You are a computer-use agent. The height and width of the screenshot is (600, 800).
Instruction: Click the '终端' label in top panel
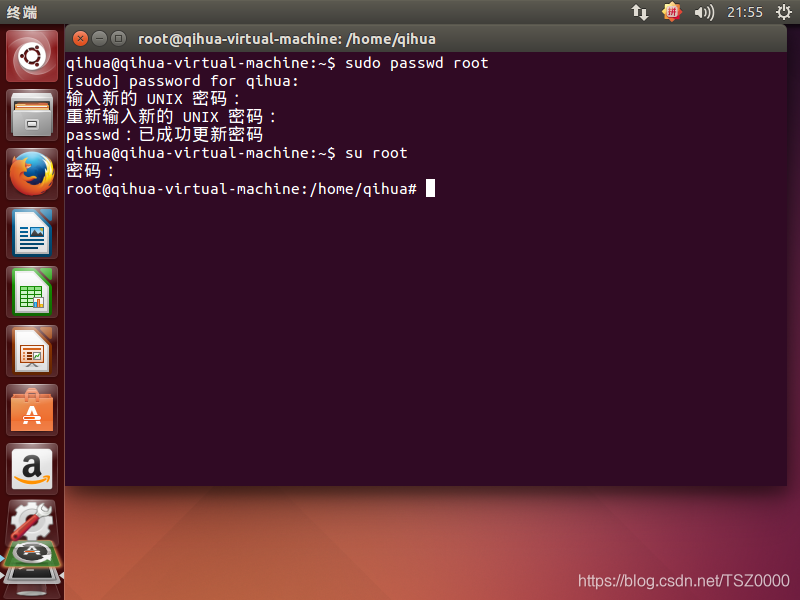pyautogui.click(x=22, y=12)
